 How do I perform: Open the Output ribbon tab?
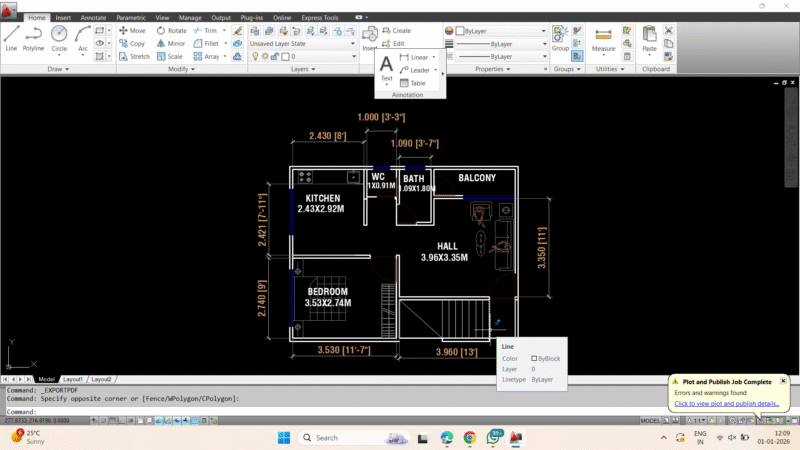pyautogui.click(x=221, y=17)
